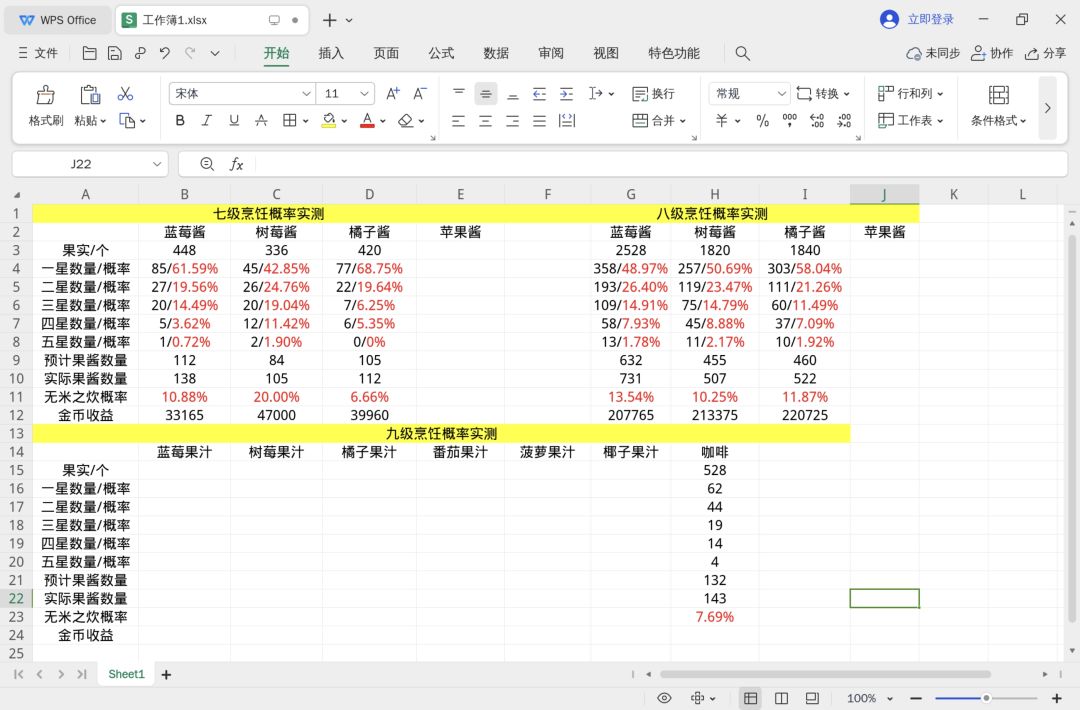
Task: Click the zoom slider handle
Action: click(986, 698)
